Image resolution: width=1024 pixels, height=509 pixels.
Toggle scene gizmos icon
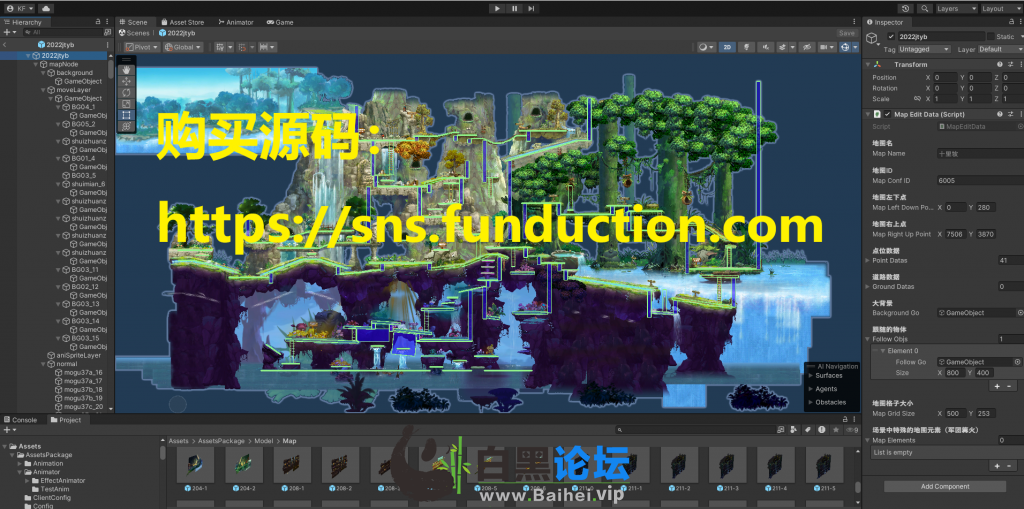click(846, 47)
